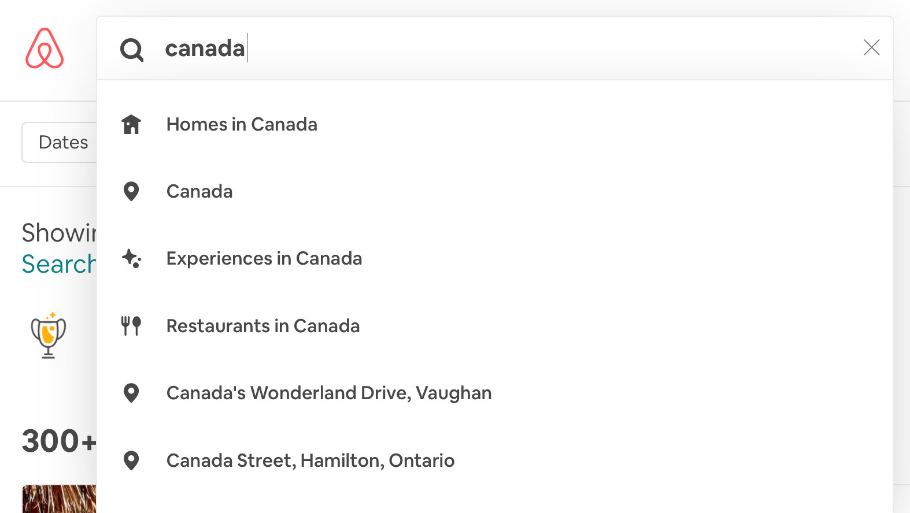Viewport: 910px width, 513px height.
Task: Click the teal Search link
Action: (59, 264)
